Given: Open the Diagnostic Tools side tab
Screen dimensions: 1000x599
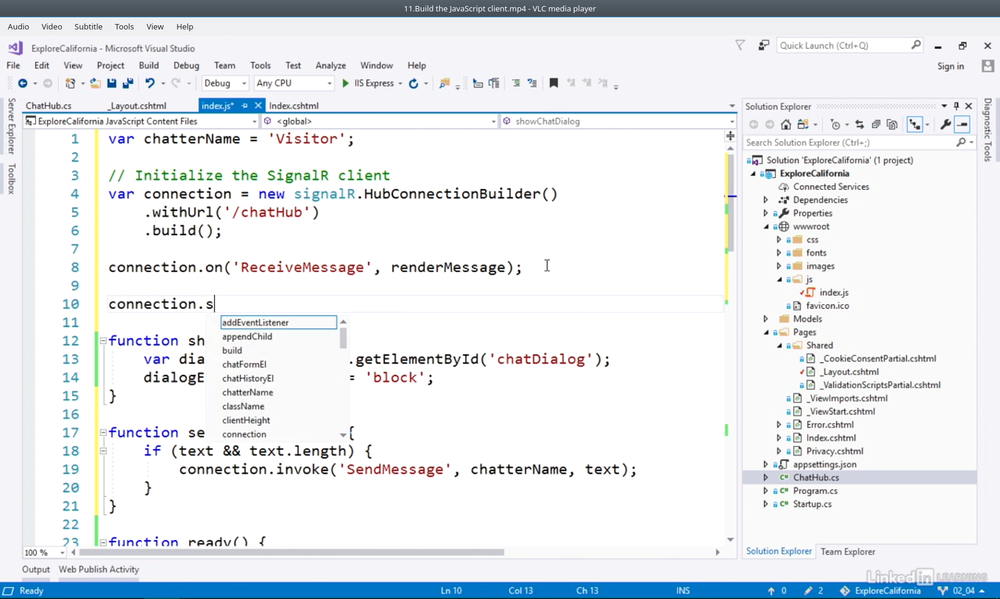Looking at the screenshot, I should click(987, 129).
